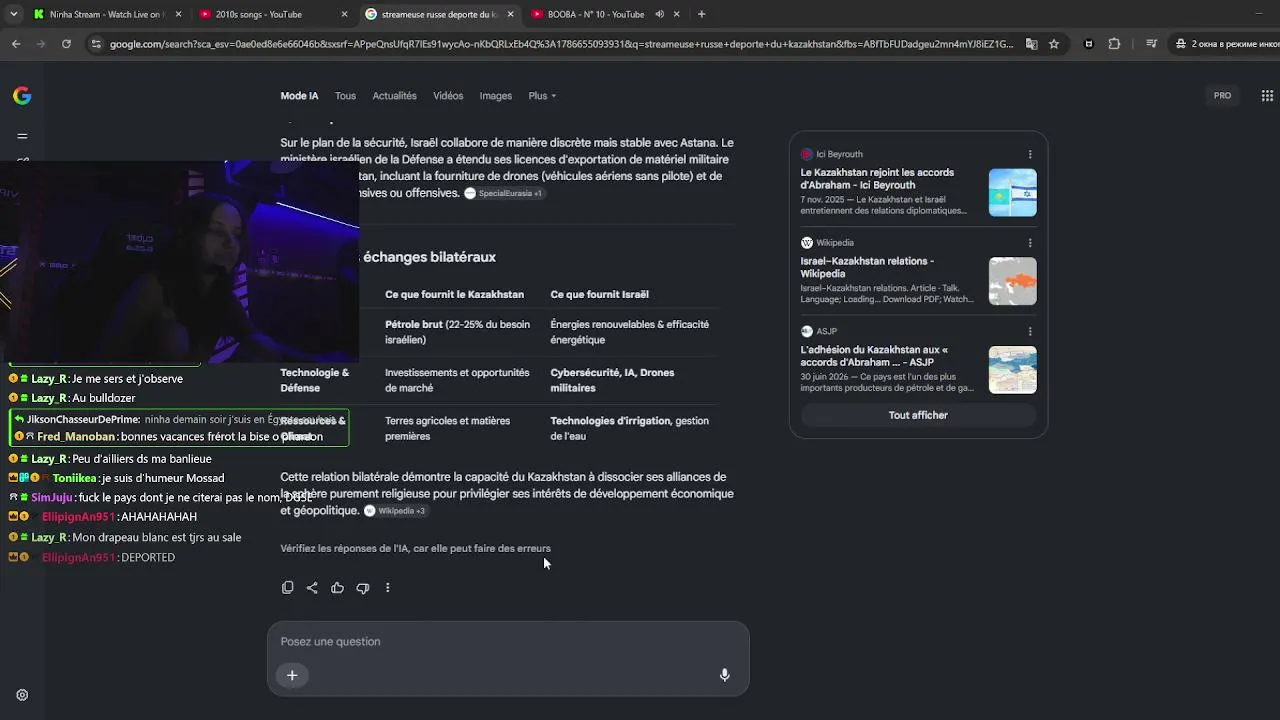
Task: Translate this page icon
Action: (x=1031, y=44)
